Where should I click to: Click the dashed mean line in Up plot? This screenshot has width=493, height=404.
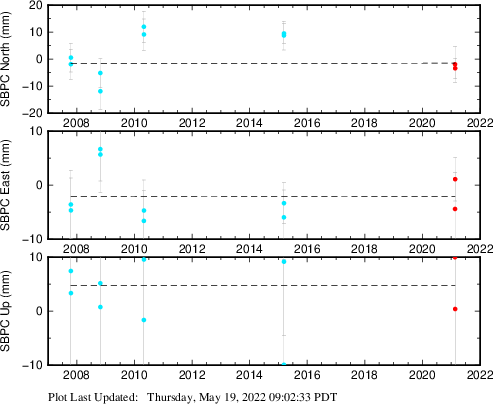(x=263, y=285)
